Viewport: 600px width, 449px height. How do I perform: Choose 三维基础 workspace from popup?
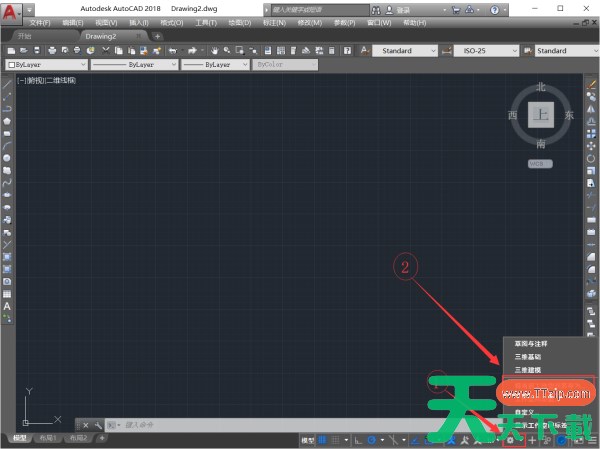[x=528, y=357]
